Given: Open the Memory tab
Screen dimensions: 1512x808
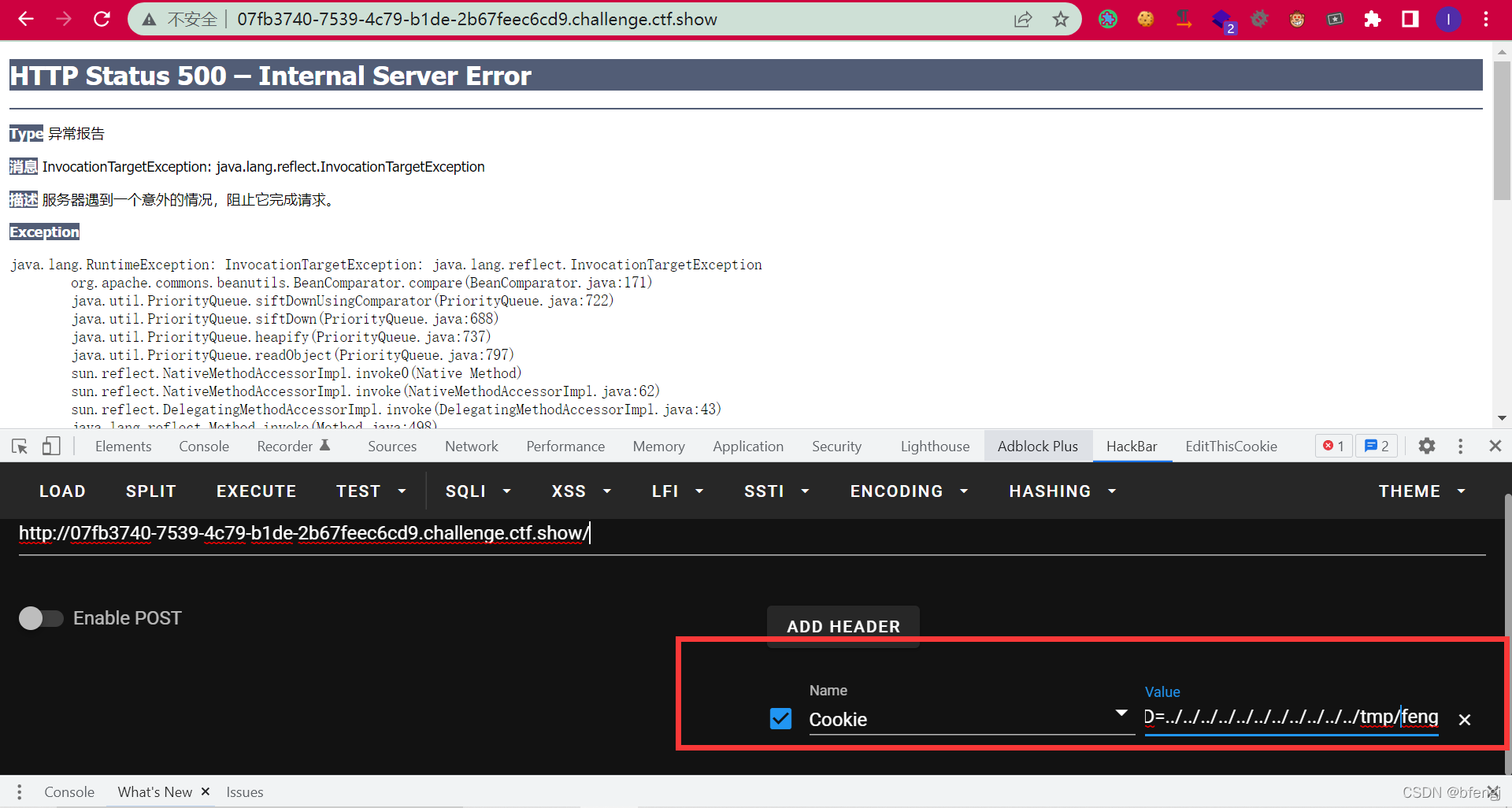Looking at the screenshot, I should 659,447.
